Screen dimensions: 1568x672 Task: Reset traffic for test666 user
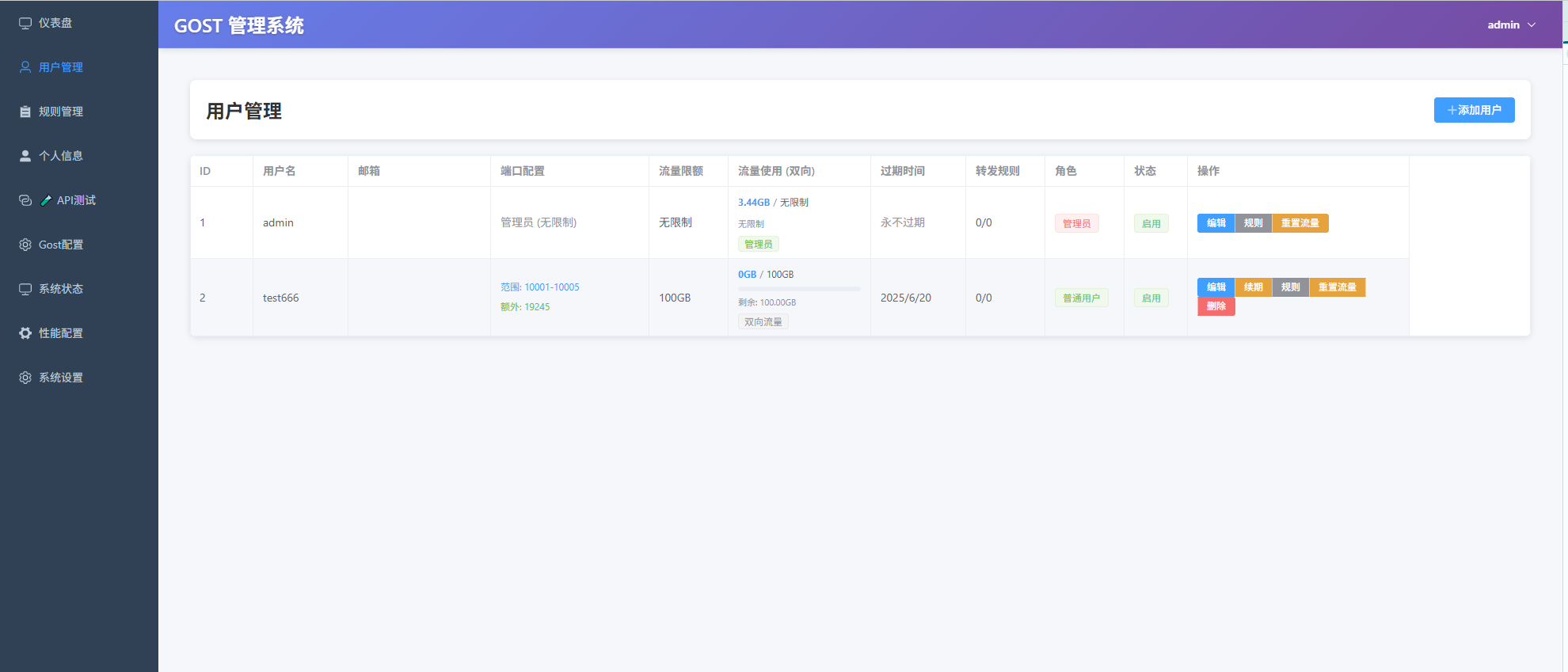(x=1337, y=287)
